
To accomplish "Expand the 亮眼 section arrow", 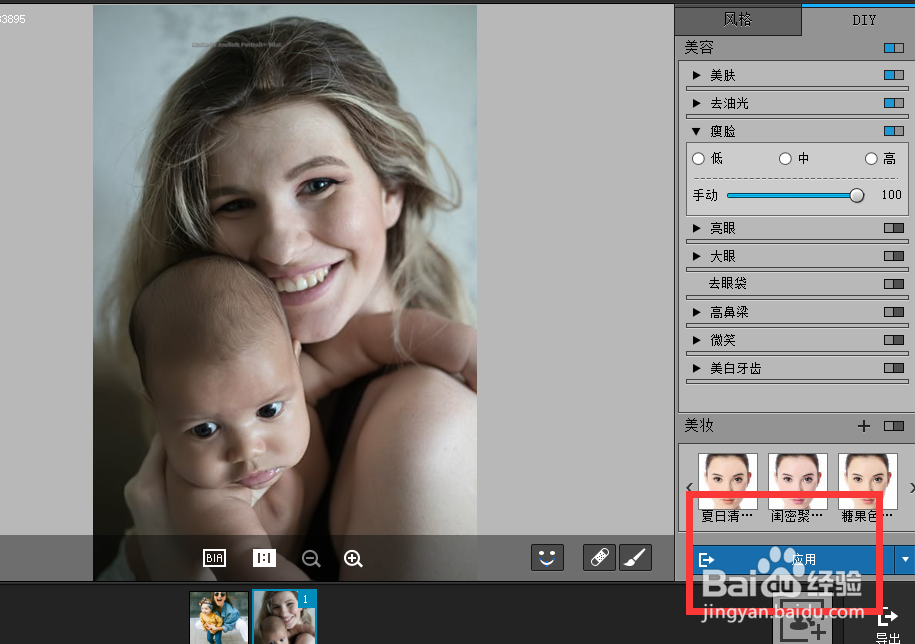I will click(696, 228).
